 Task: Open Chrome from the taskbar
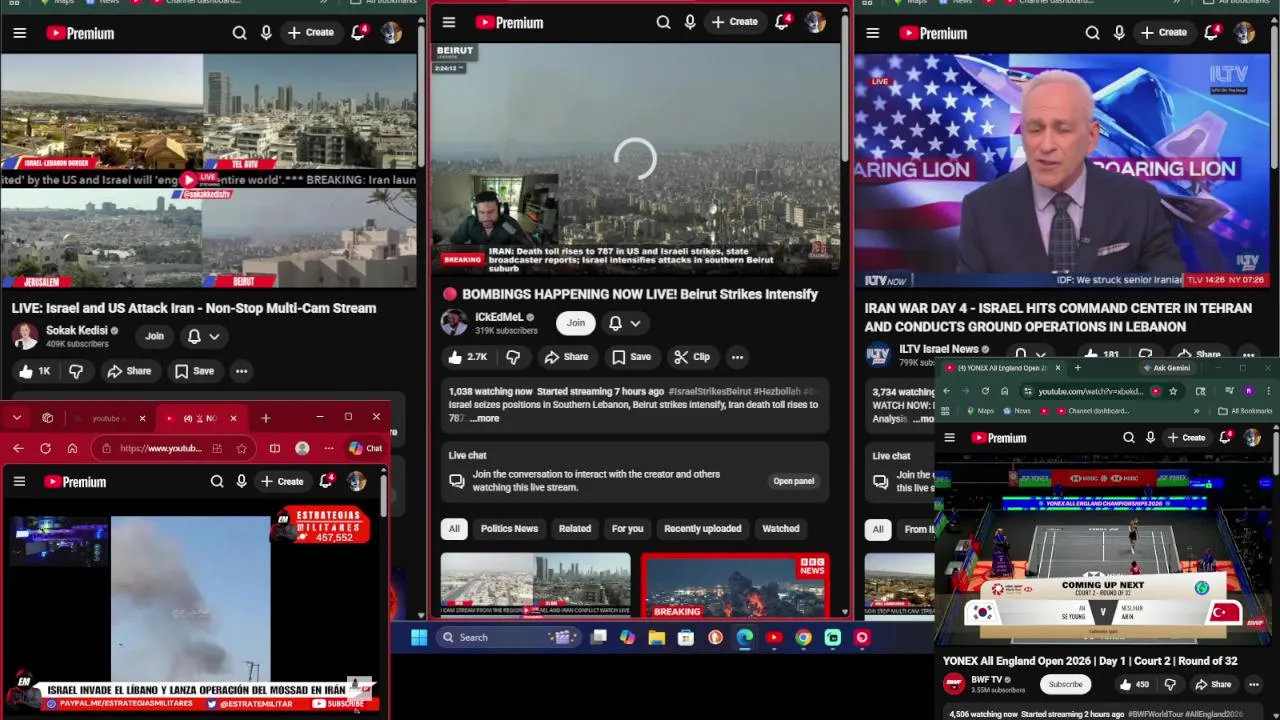click(803, 637)
